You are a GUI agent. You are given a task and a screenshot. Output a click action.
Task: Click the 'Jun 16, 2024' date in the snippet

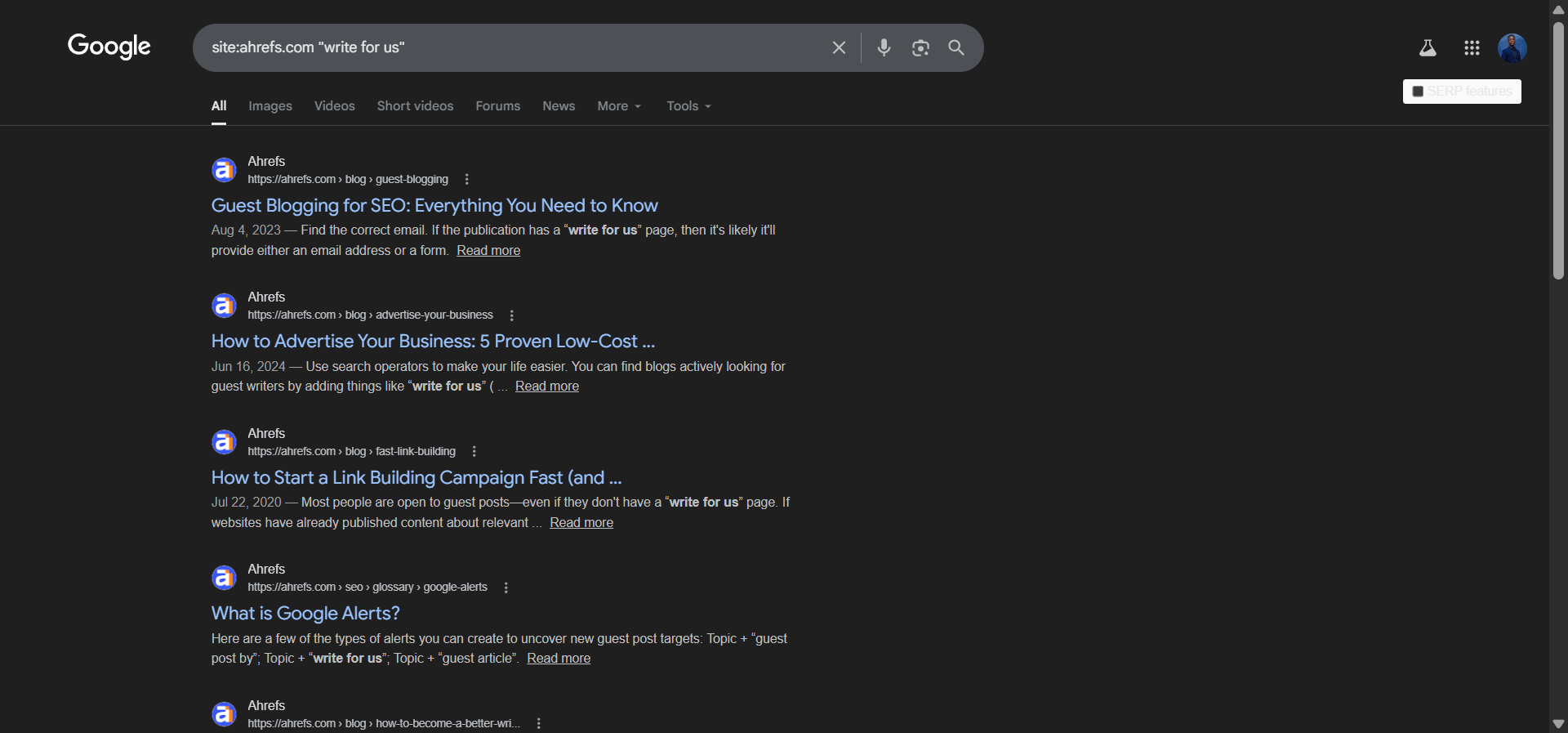tap(248, 367)
